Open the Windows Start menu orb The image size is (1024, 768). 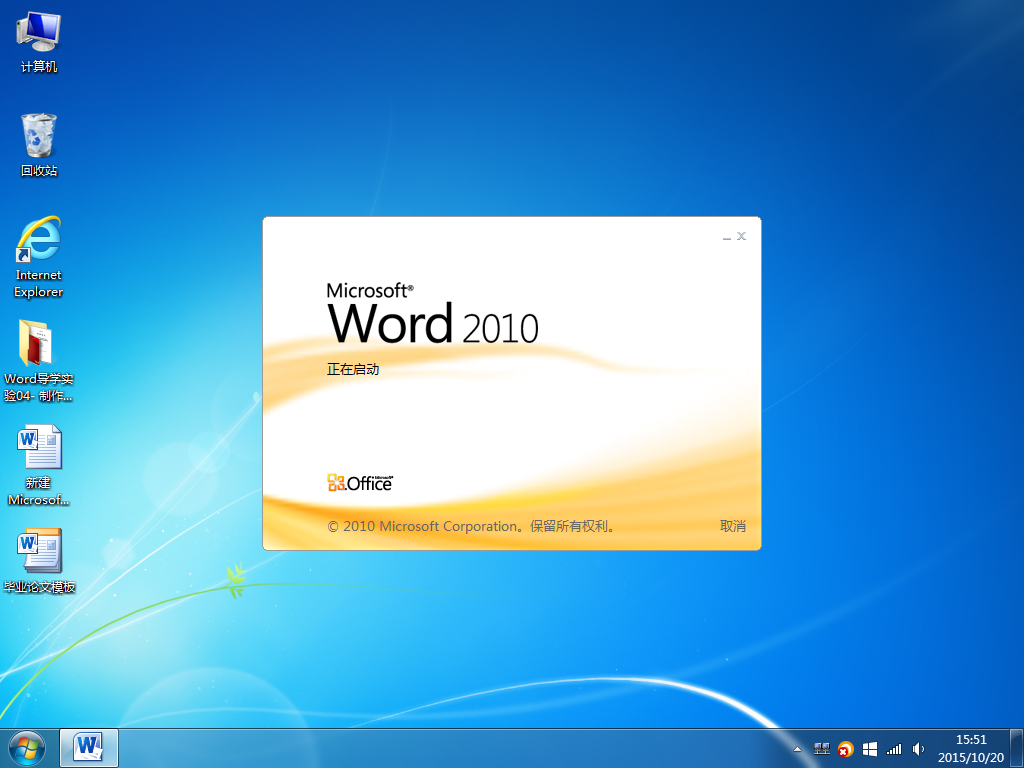pyautogui.click(x=27, y=748)
